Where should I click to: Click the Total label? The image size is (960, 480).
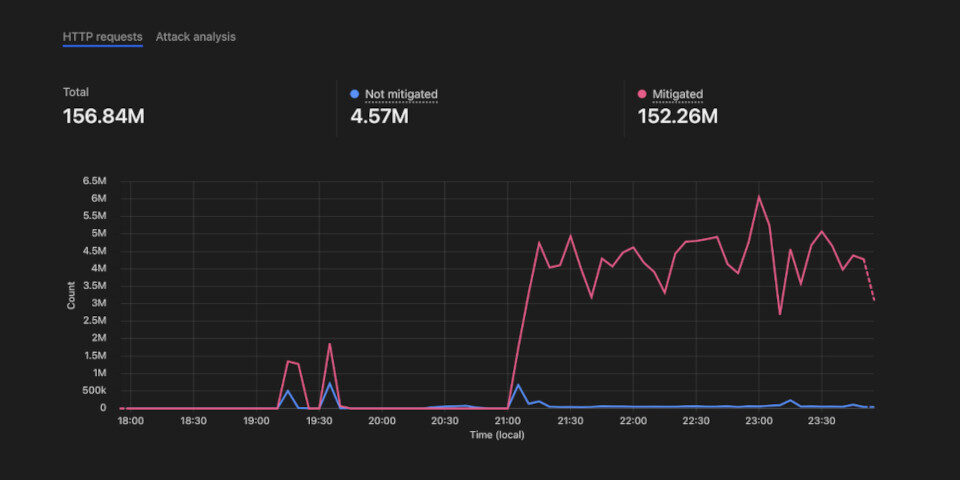[x=76, y=92]
